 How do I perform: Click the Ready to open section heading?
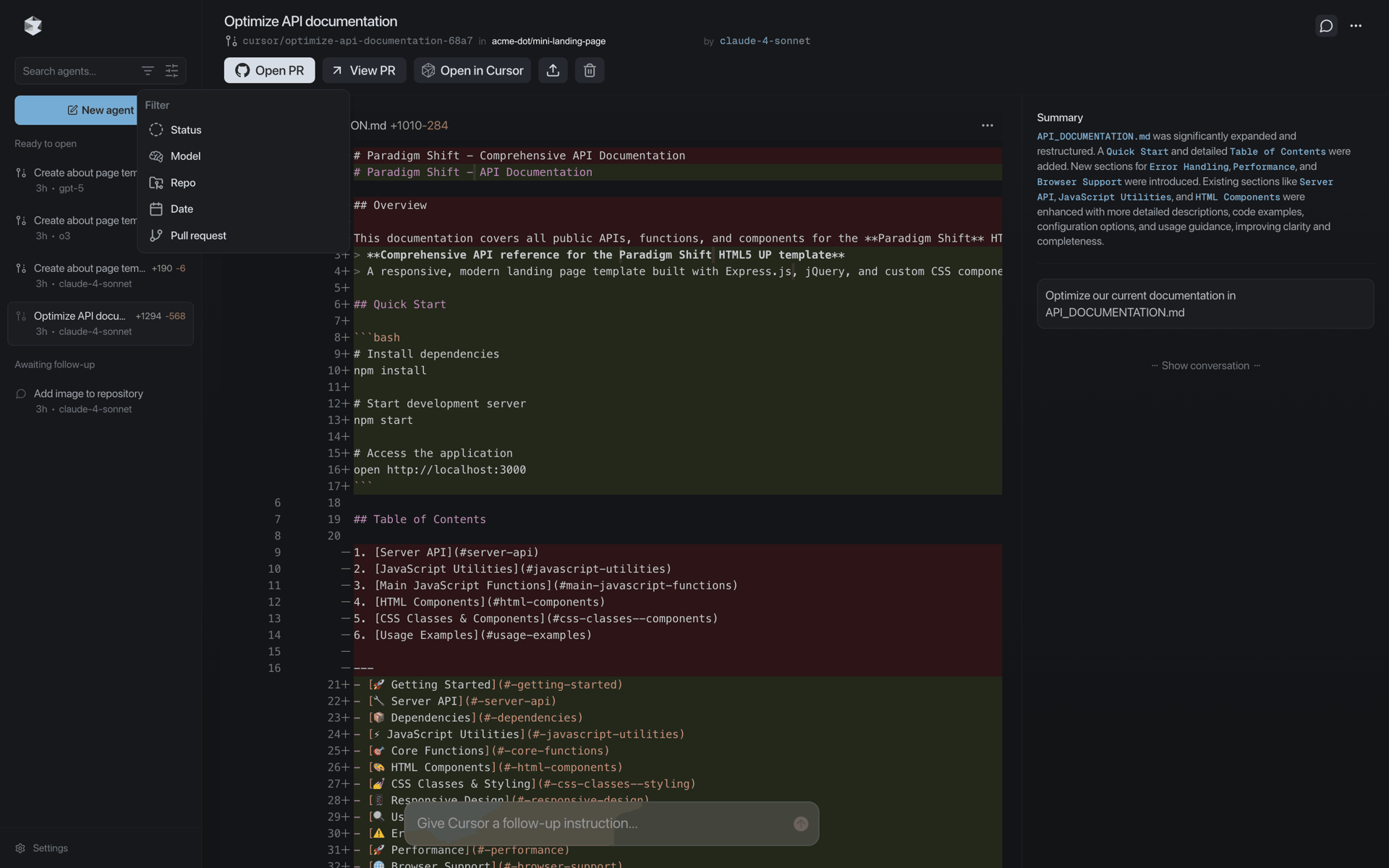click(x=46, y=144)
